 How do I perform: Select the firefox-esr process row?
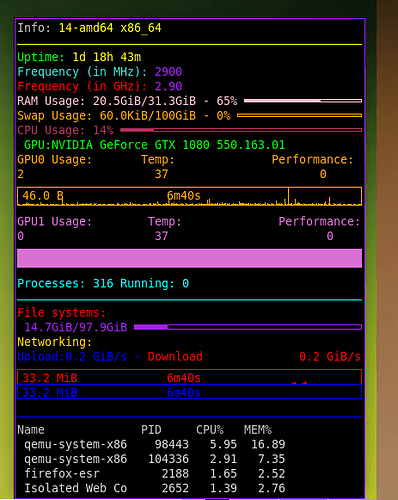[155, 474]
